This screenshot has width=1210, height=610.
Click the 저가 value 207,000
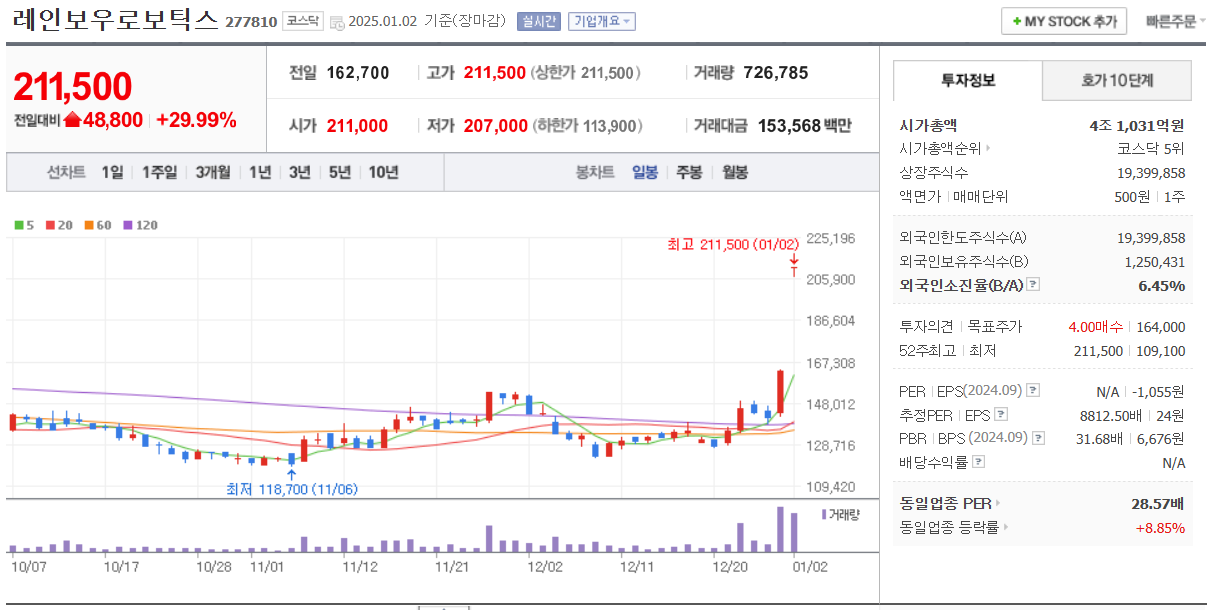coord(495,126)
